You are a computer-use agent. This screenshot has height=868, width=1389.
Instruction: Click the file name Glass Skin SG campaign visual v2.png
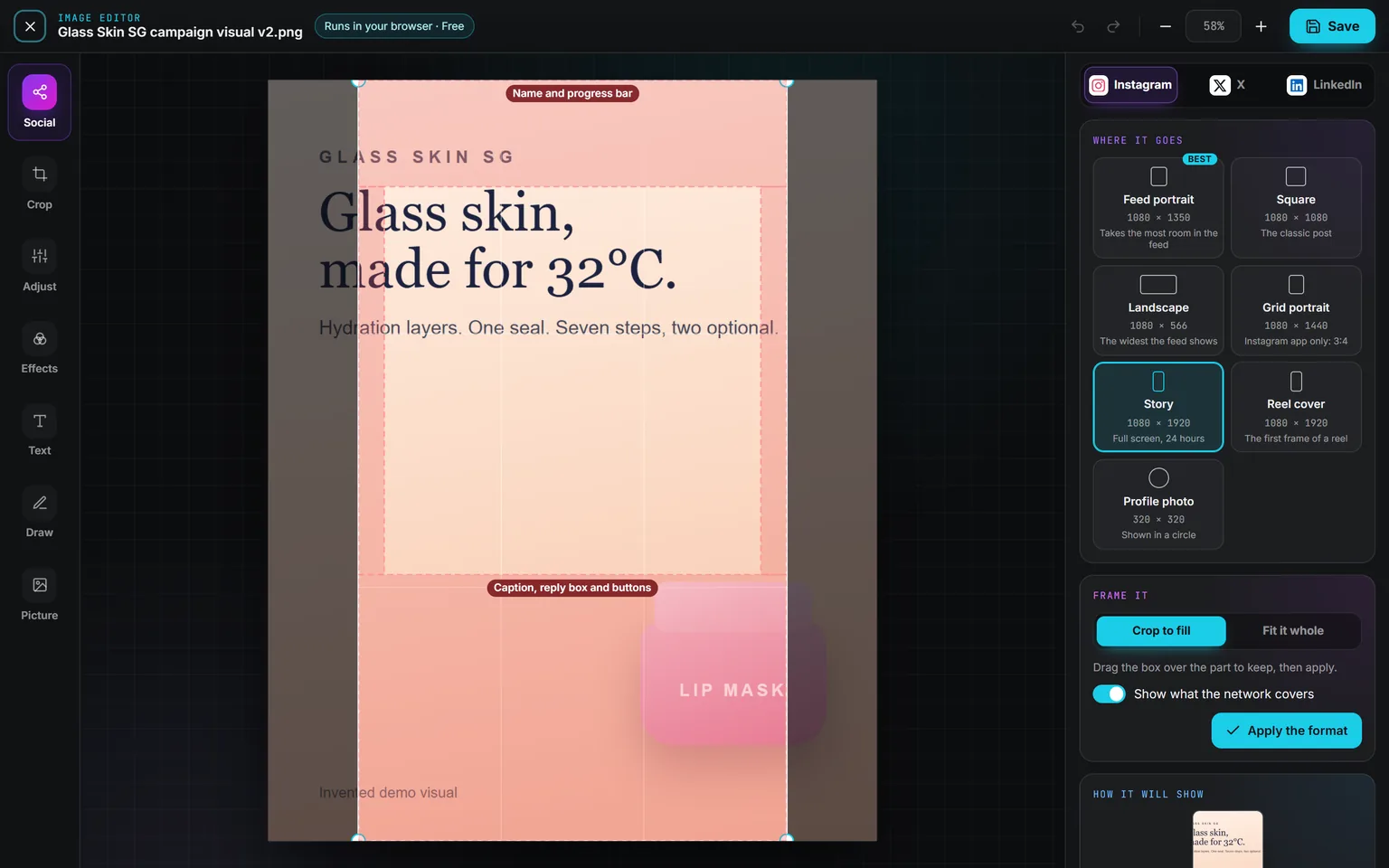[180, 32]
